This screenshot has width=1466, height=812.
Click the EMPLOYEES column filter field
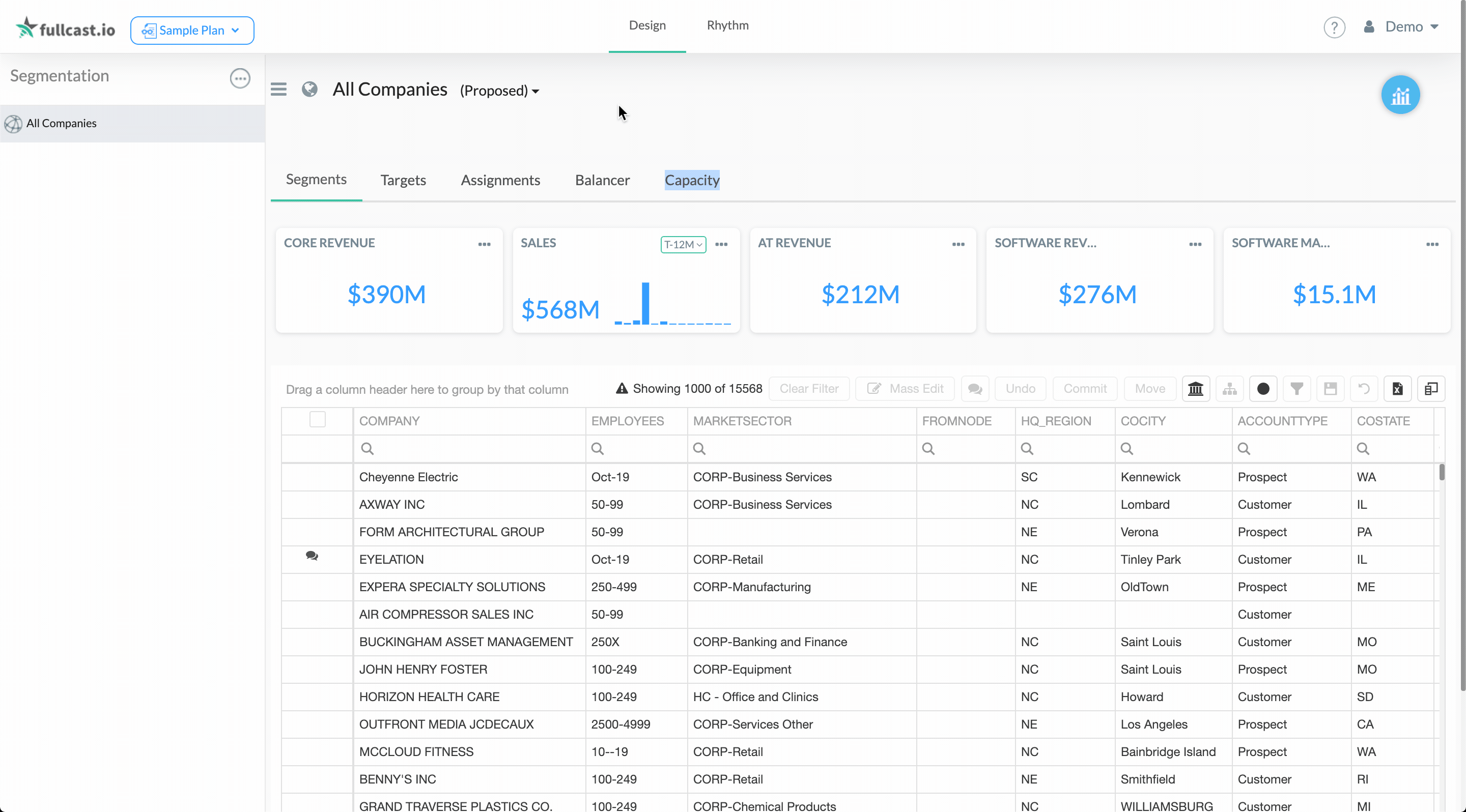click(636, 449)
